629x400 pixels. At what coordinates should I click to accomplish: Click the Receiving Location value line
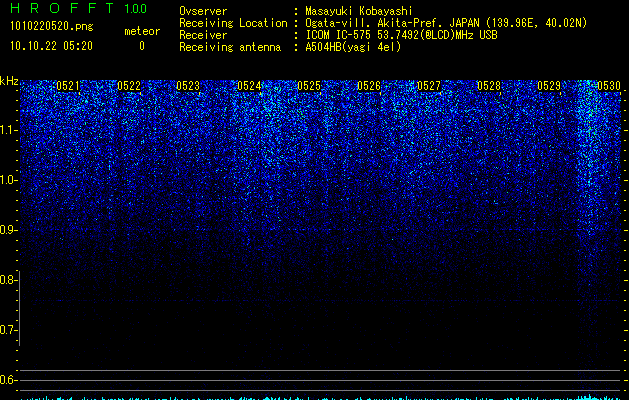point(446,23)
